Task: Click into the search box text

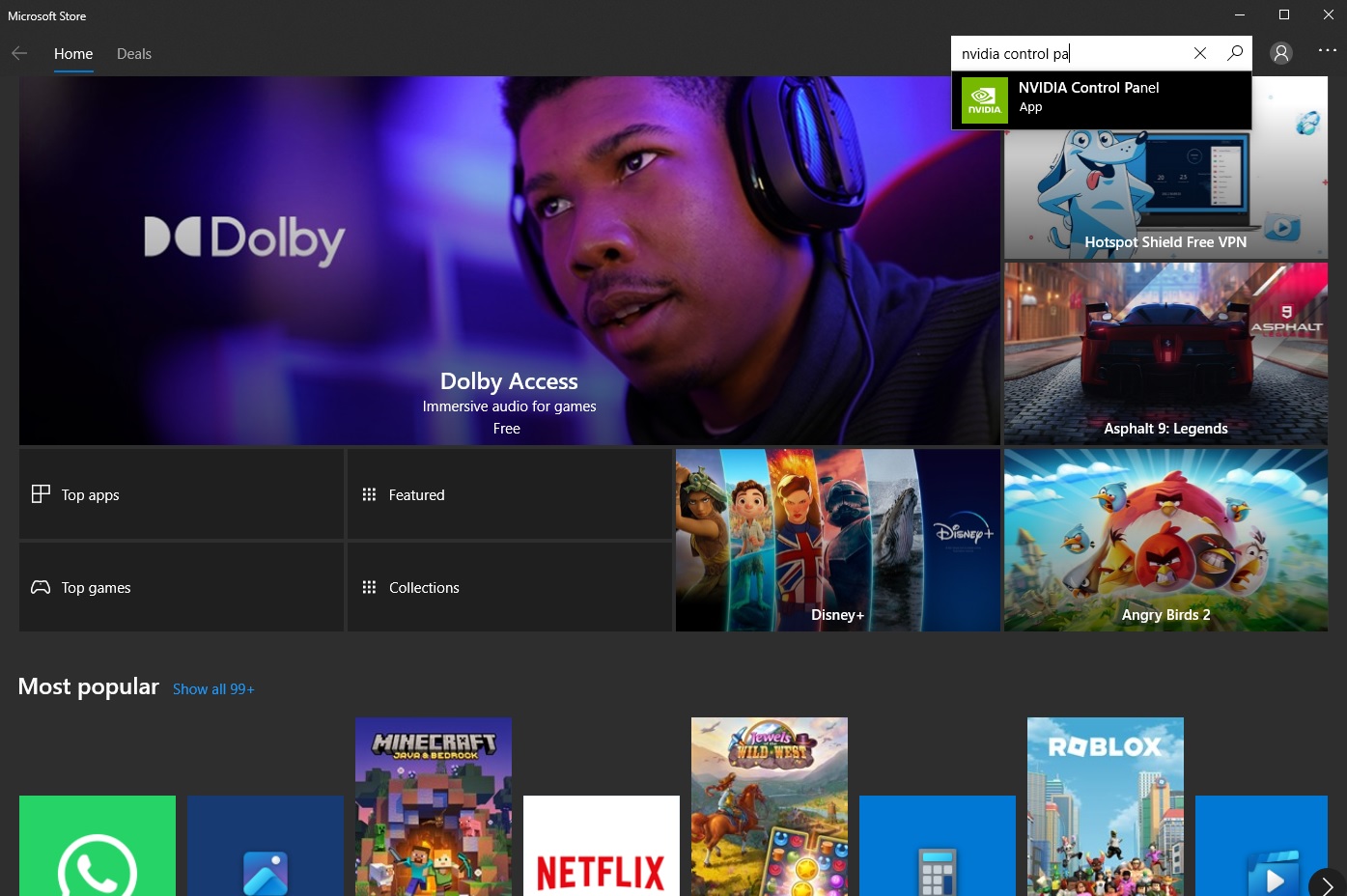Action: coord(1016,54)
